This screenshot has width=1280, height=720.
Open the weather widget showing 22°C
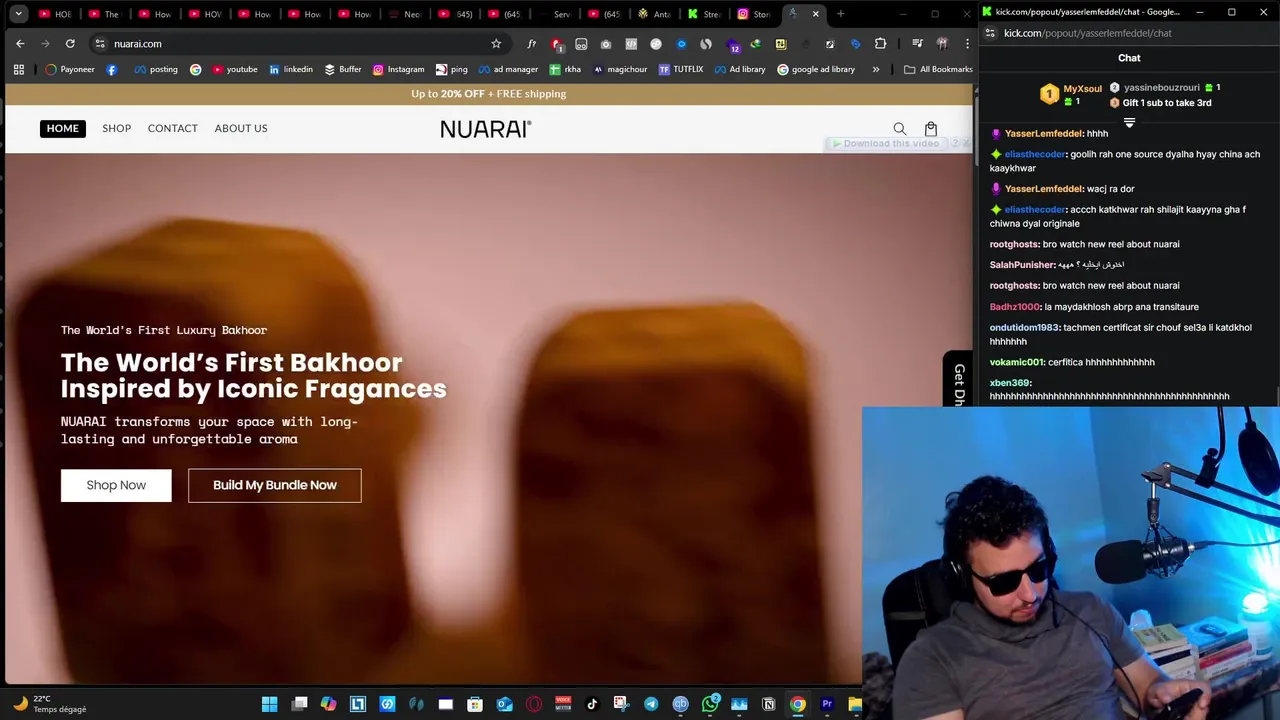pos(50,704)
